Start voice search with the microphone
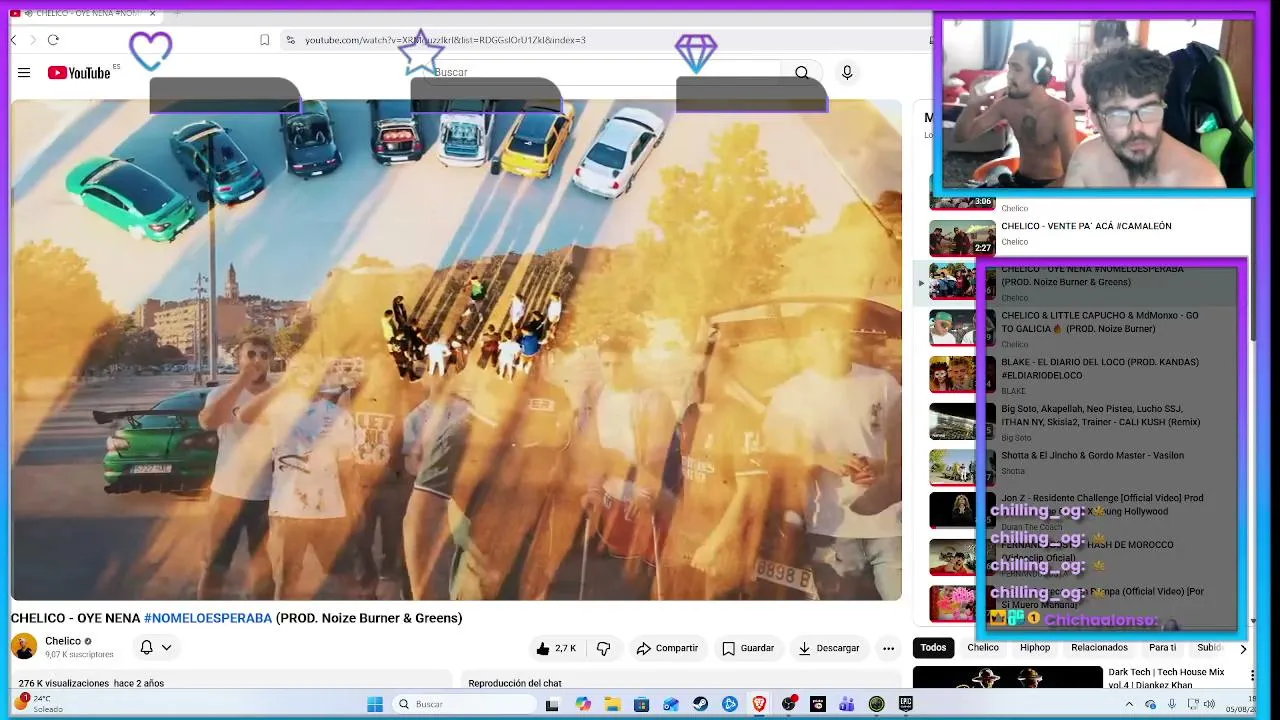The image size is (1280, 720). [x=847, y=73]
